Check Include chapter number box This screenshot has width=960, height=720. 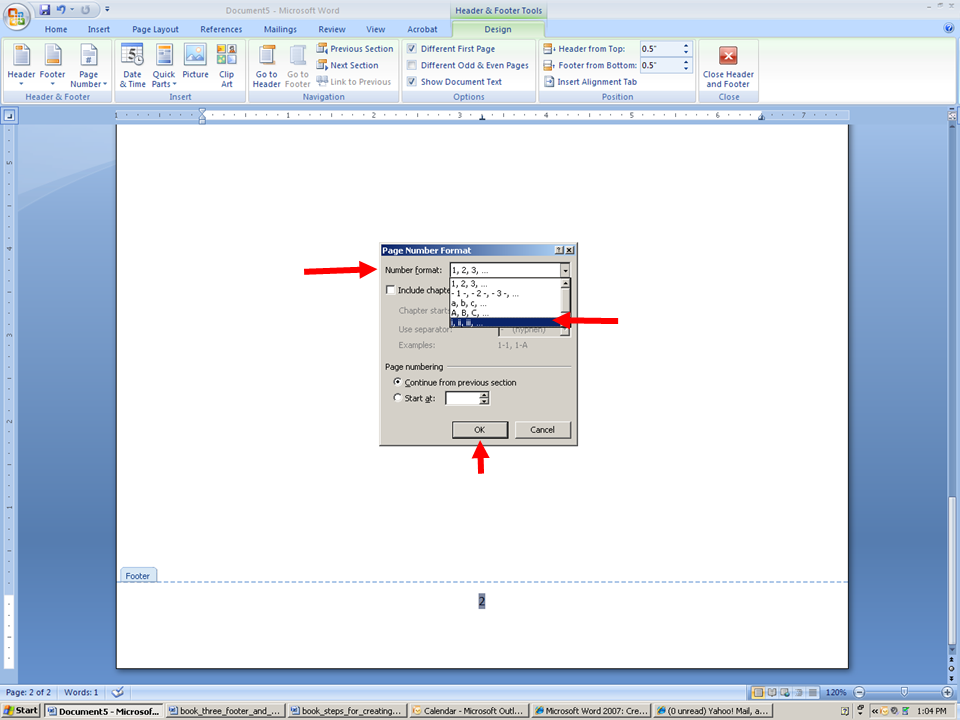(390, 290)
